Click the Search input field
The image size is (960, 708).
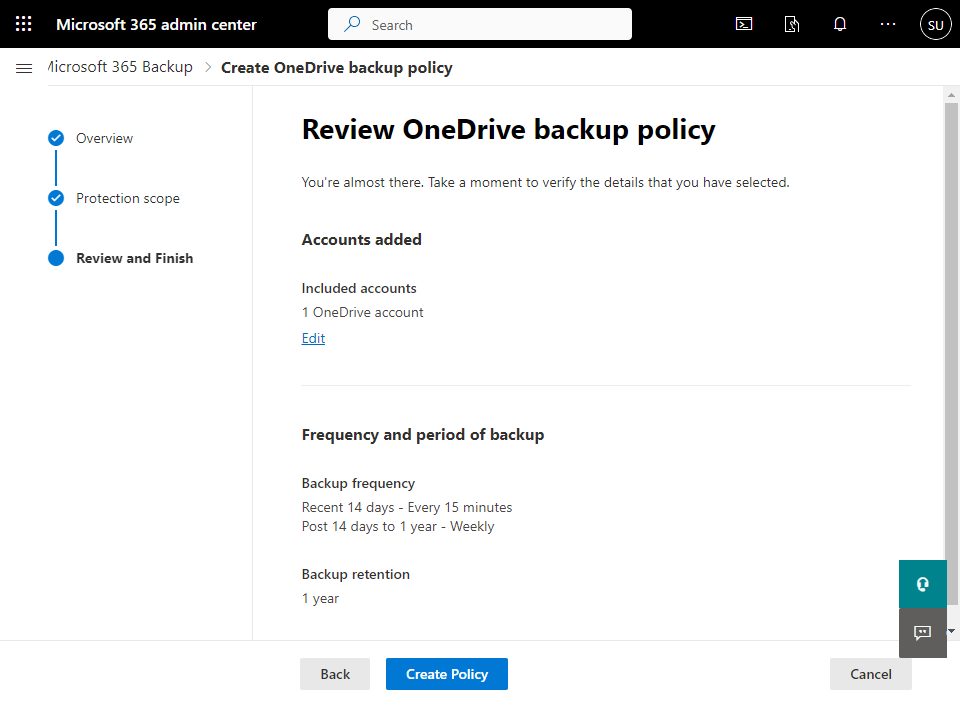coord(480,25)
